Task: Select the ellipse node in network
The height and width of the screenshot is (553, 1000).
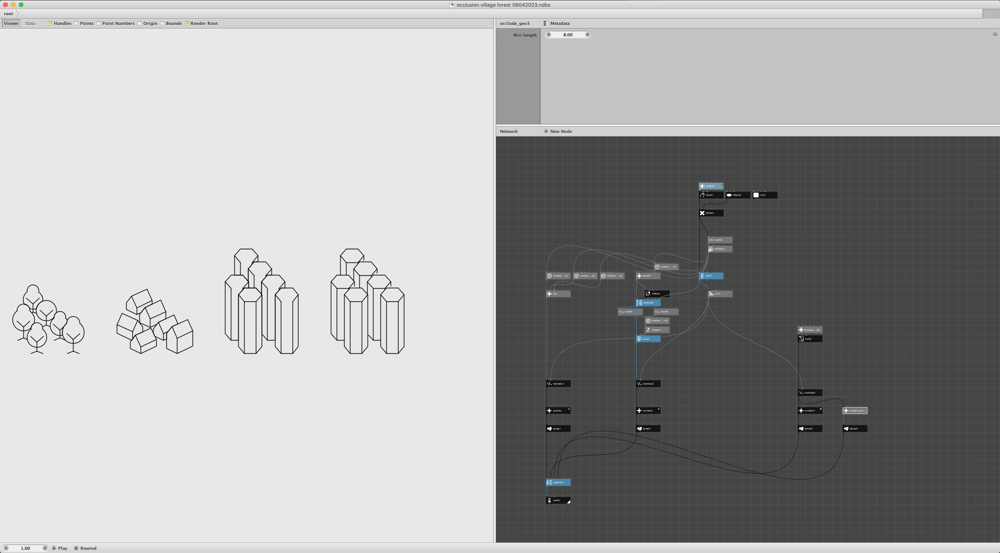Action: tap(738, 195)
